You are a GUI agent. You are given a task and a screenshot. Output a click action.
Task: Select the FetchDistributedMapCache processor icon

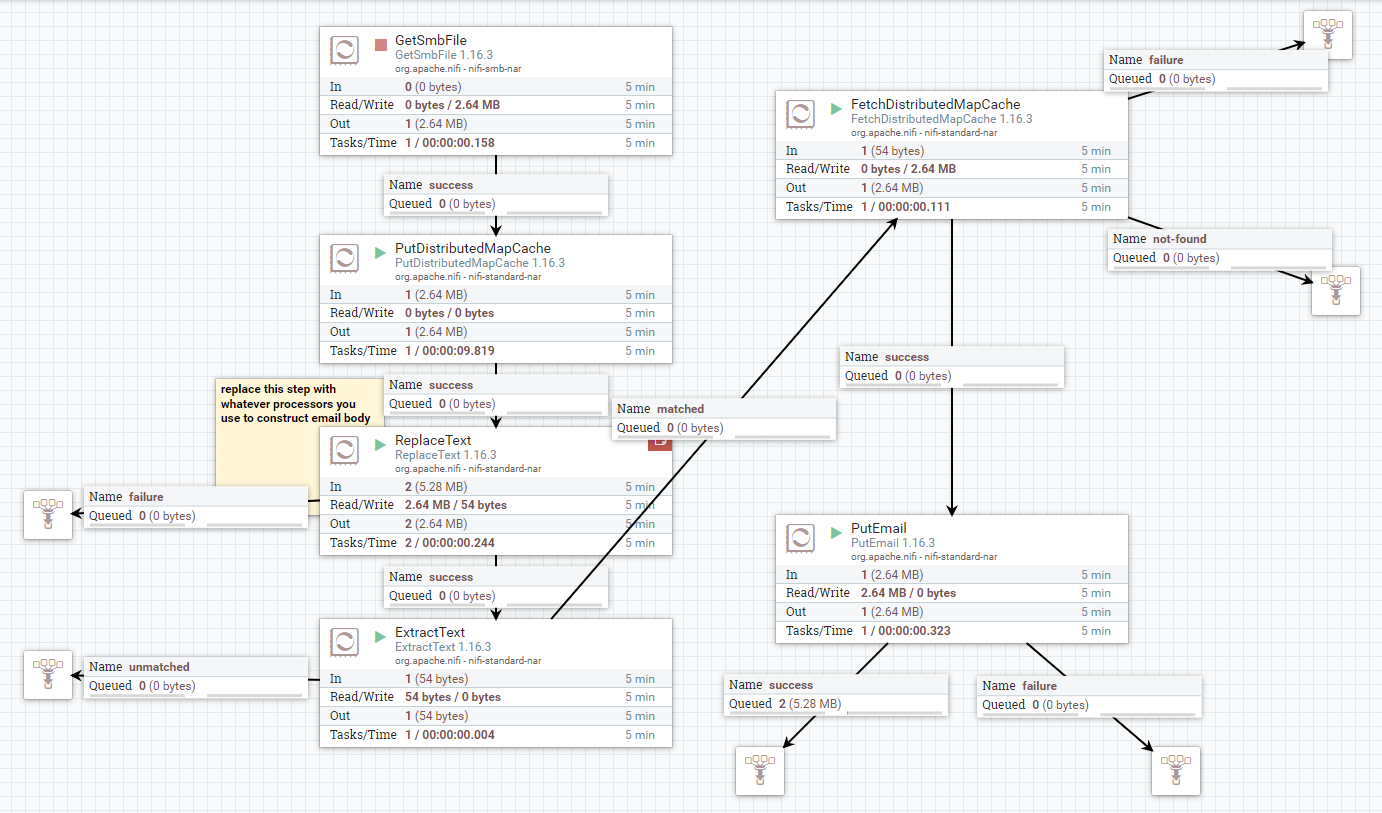click(x=800, y=113)
